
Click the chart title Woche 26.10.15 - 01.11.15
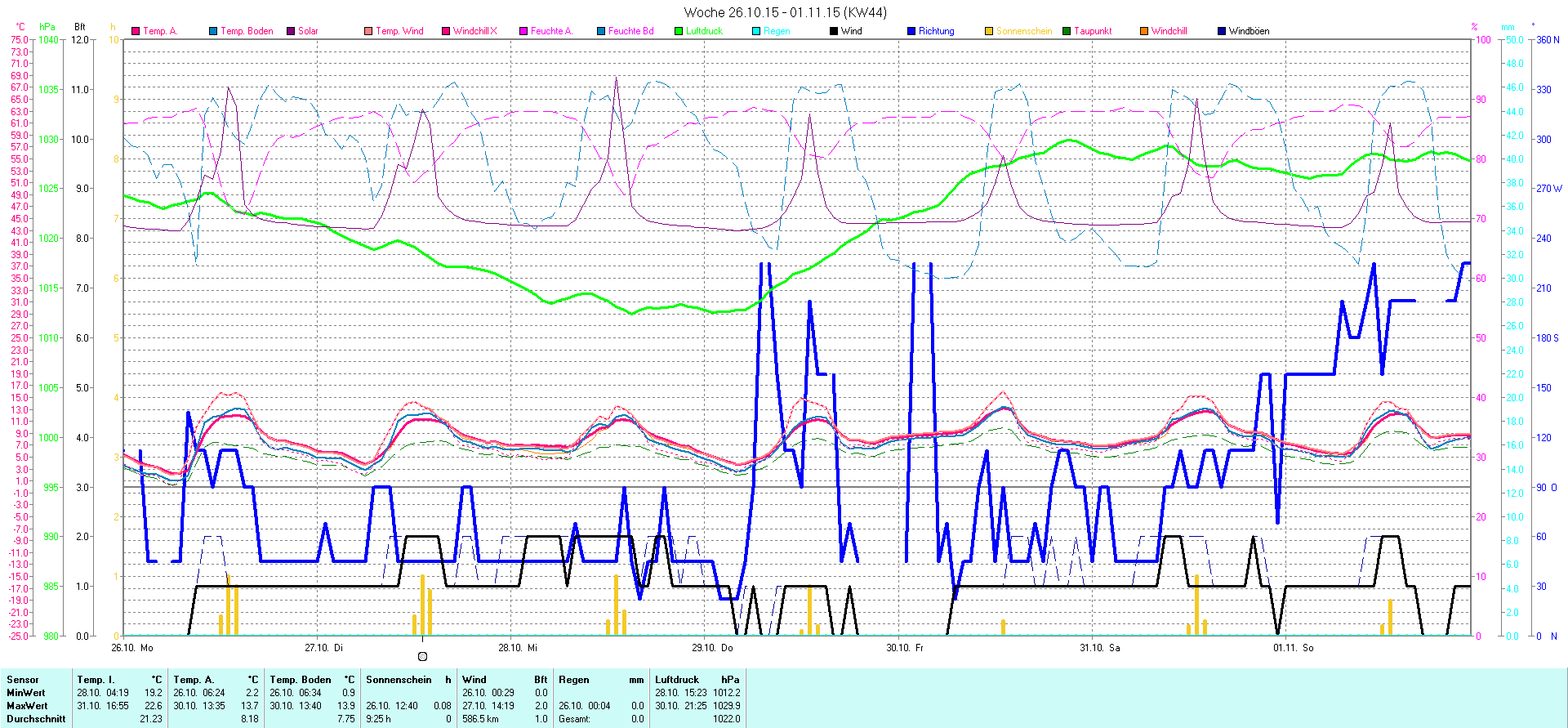(784, 12)
